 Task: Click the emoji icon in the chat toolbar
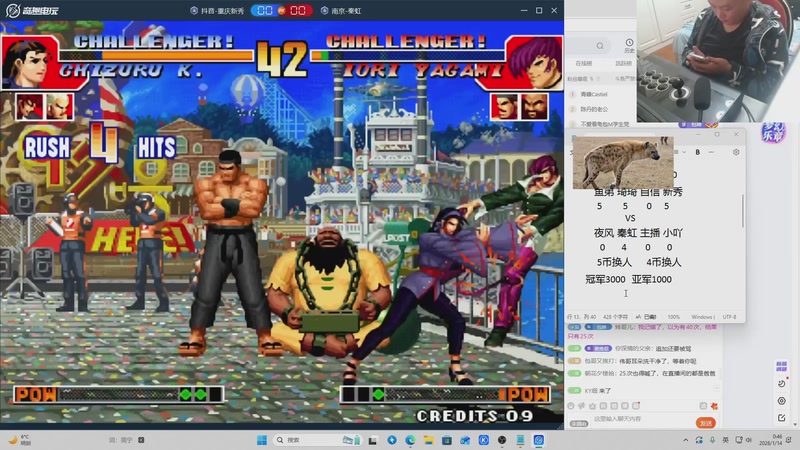(570, 406)
